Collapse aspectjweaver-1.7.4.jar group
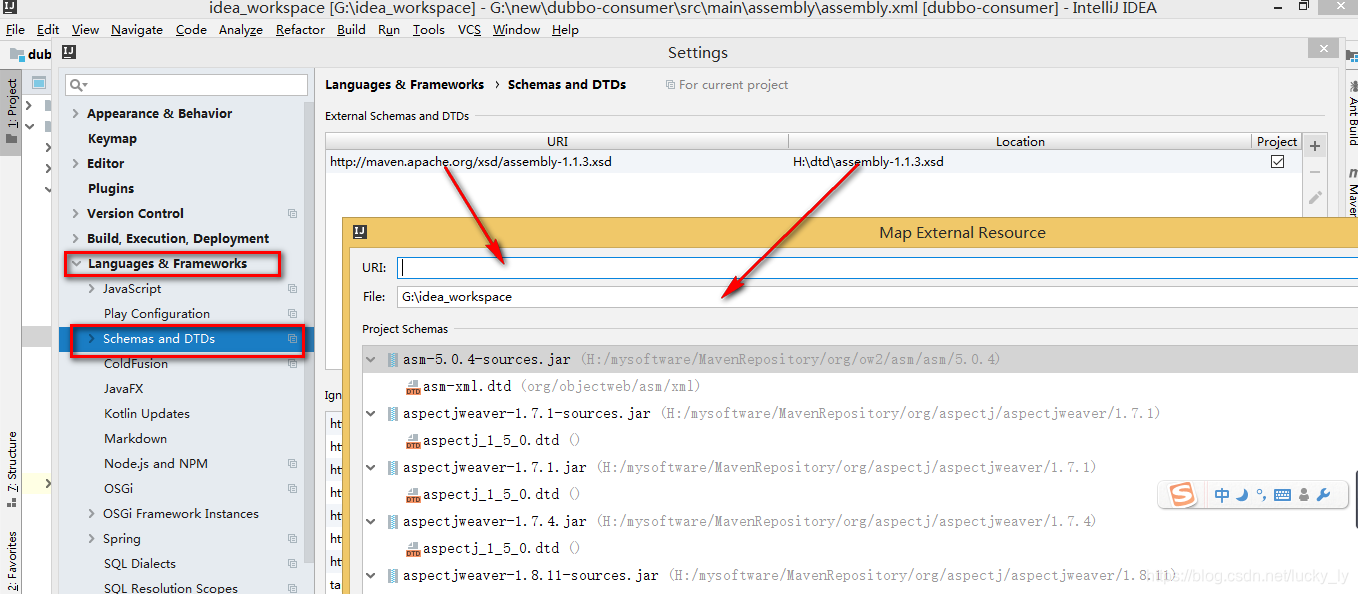Viewport: 1358px width, 594px height. click(372, 522)
